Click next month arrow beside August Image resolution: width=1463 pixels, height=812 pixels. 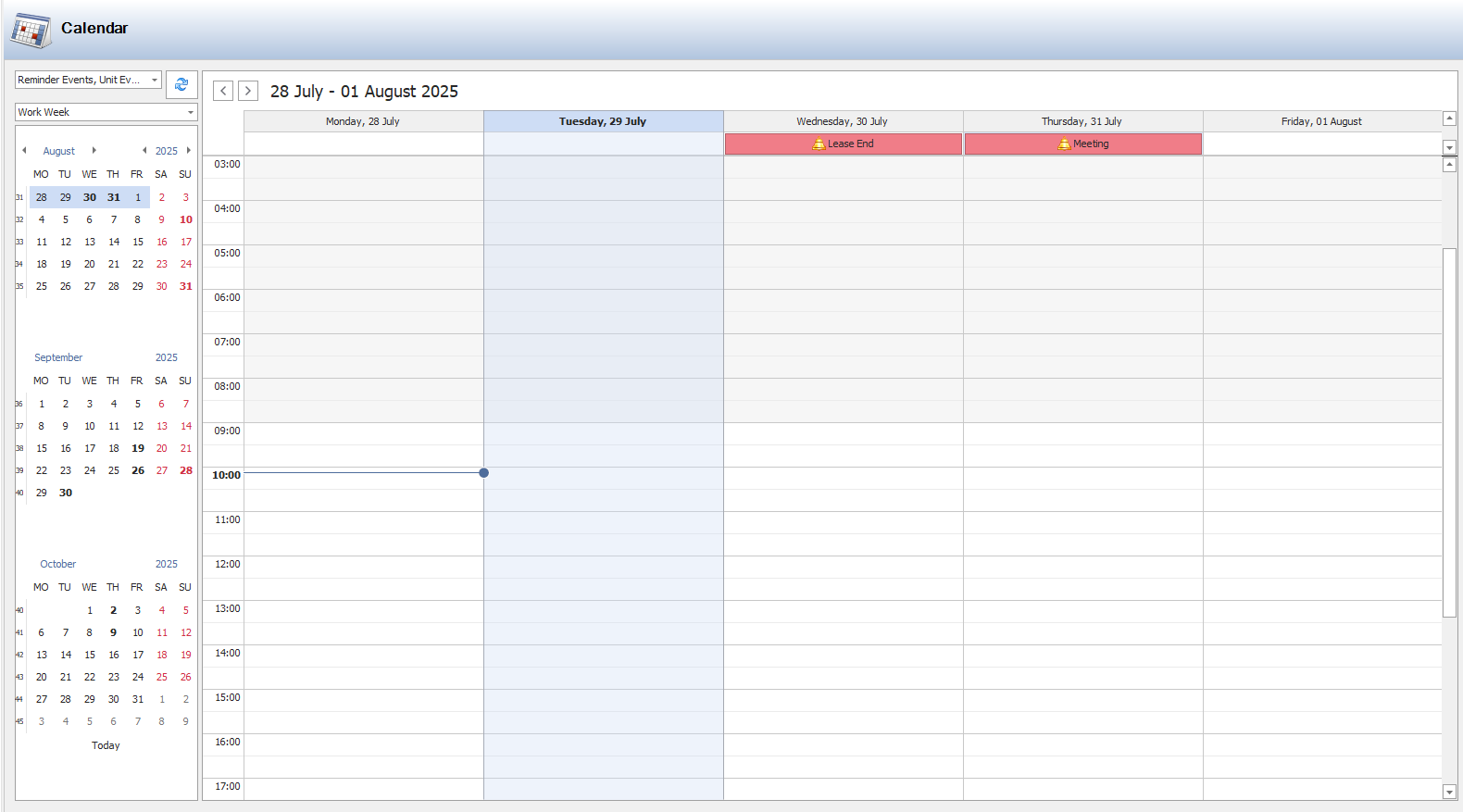[94, 150]
